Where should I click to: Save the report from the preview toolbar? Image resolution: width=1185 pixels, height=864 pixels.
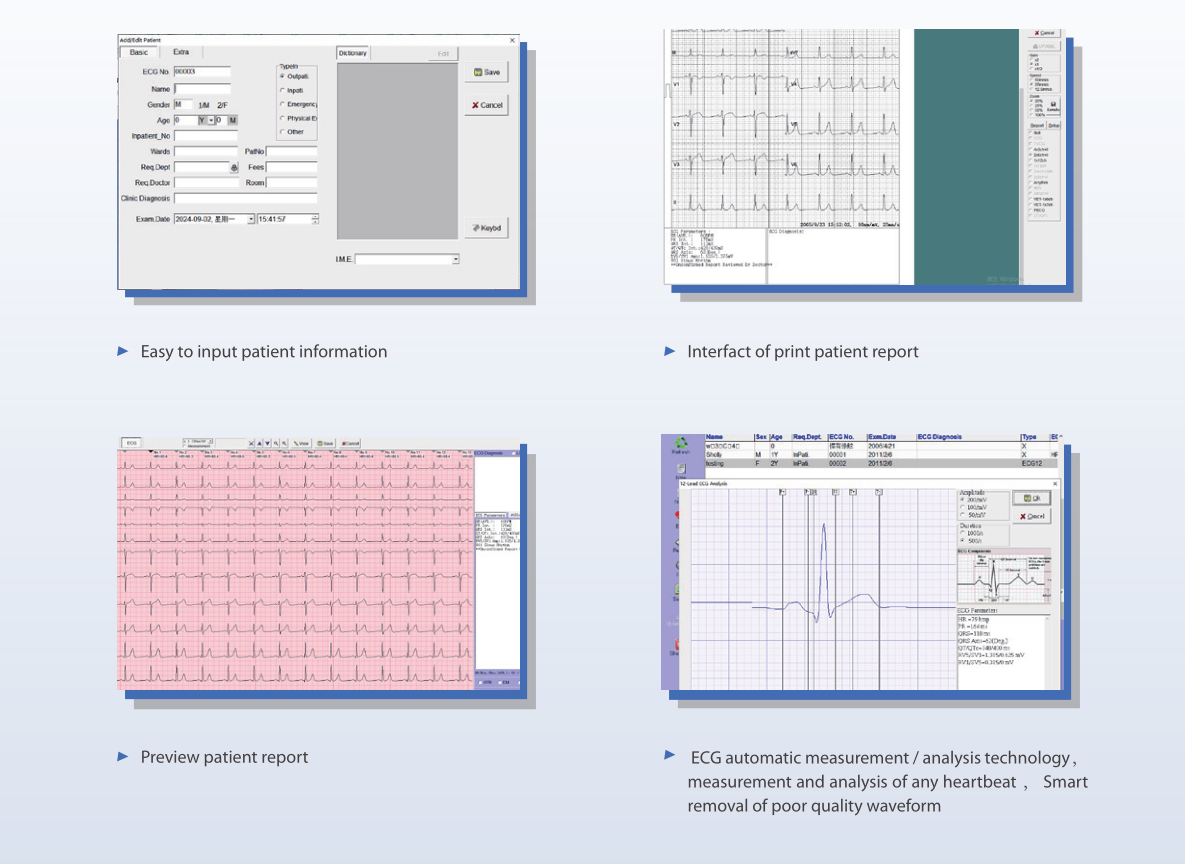coord(325,443)
